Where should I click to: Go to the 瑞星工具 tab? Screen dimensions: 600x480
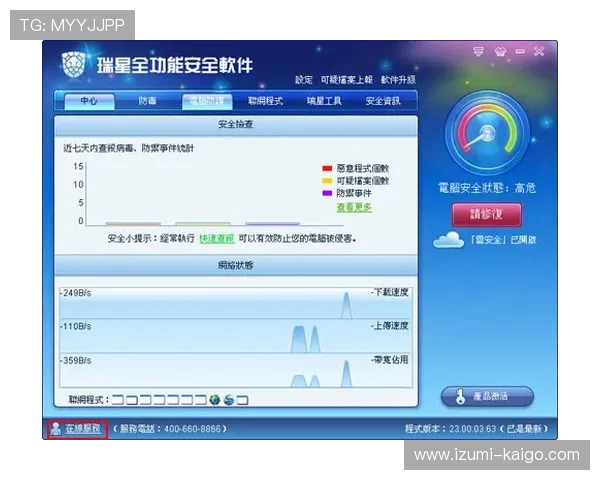(x=324, y=101)
